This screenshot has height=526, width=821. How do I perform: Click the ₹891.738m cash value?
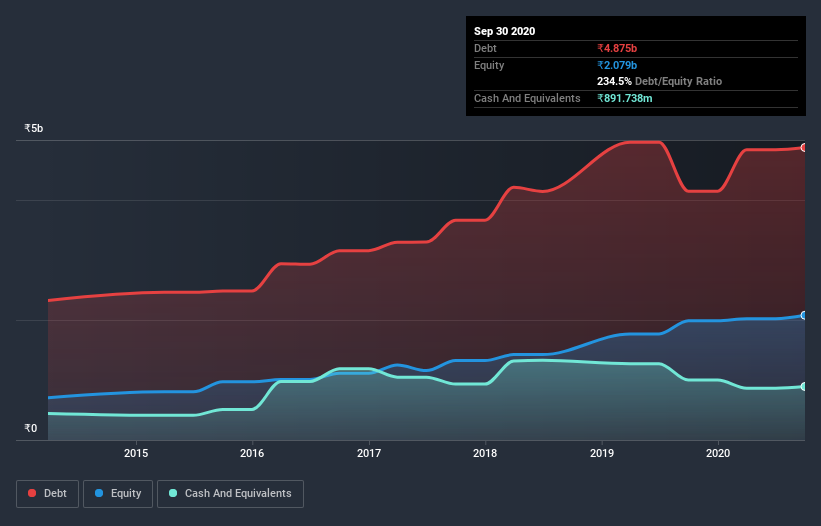pyautogui.click(x=625, y=98)
